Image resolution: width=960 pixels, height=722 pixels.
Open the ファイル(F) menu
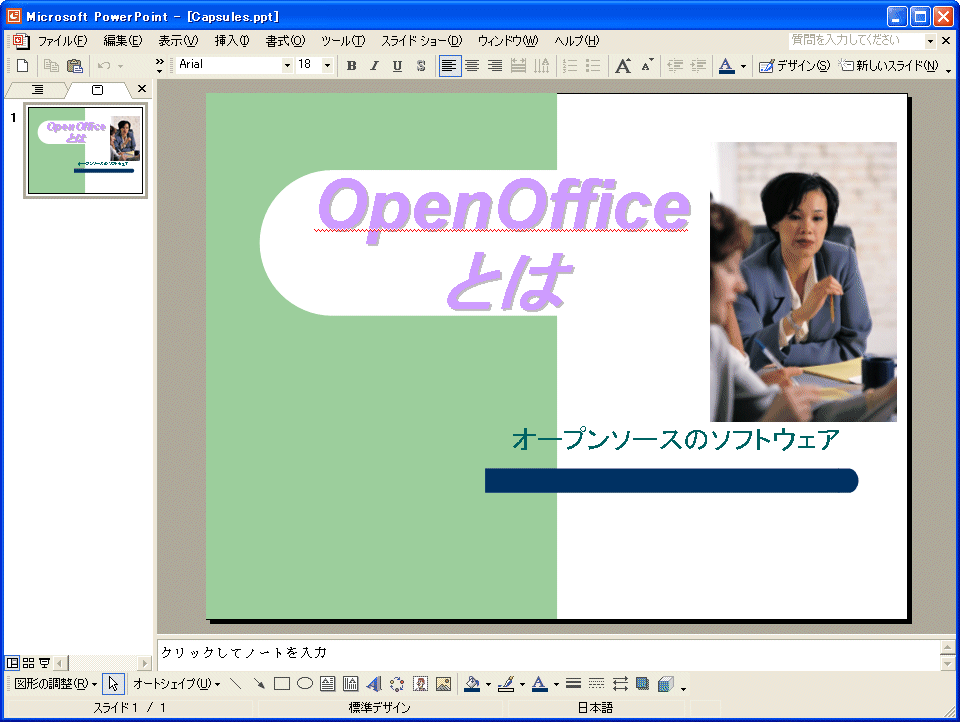coord(62,41)
